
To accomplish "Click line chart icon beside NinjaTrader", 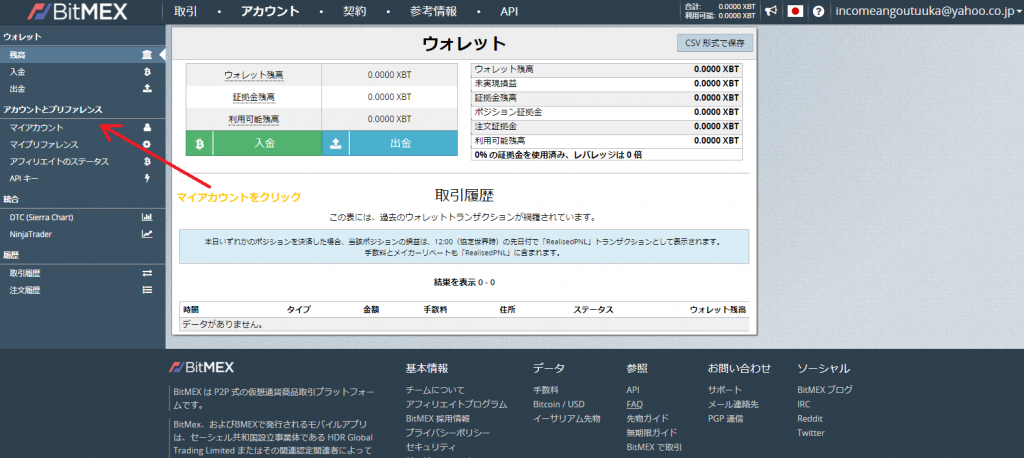I will coord(147,233).
